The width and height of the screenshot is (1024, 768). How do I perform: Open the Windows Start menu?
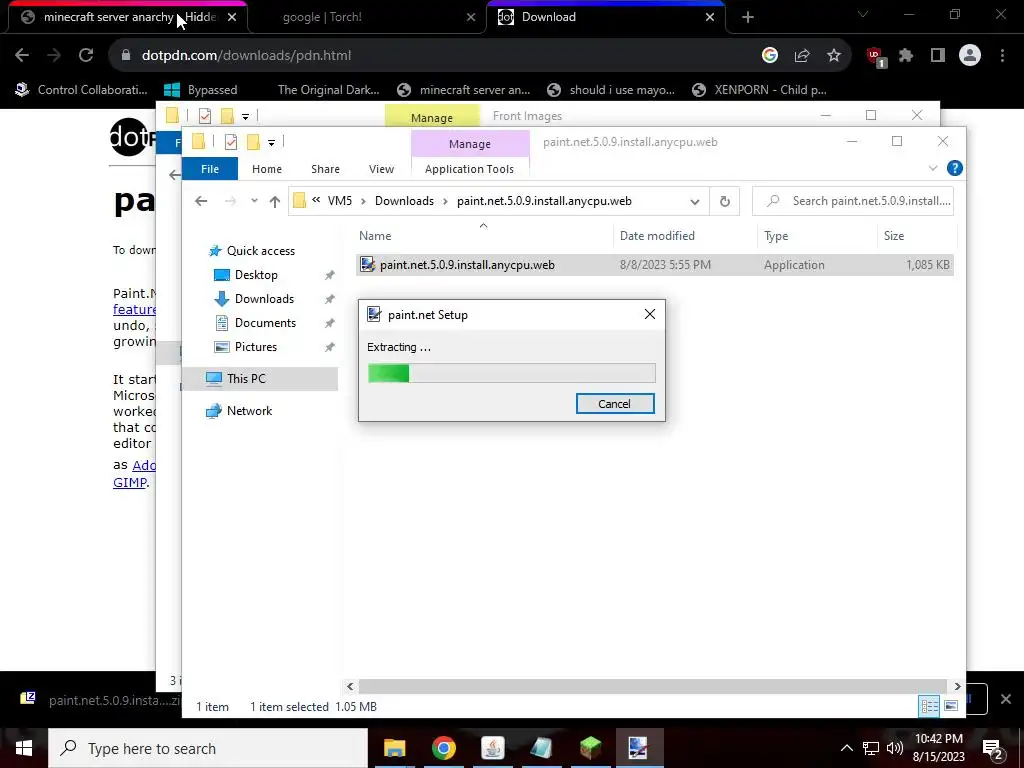24,748
